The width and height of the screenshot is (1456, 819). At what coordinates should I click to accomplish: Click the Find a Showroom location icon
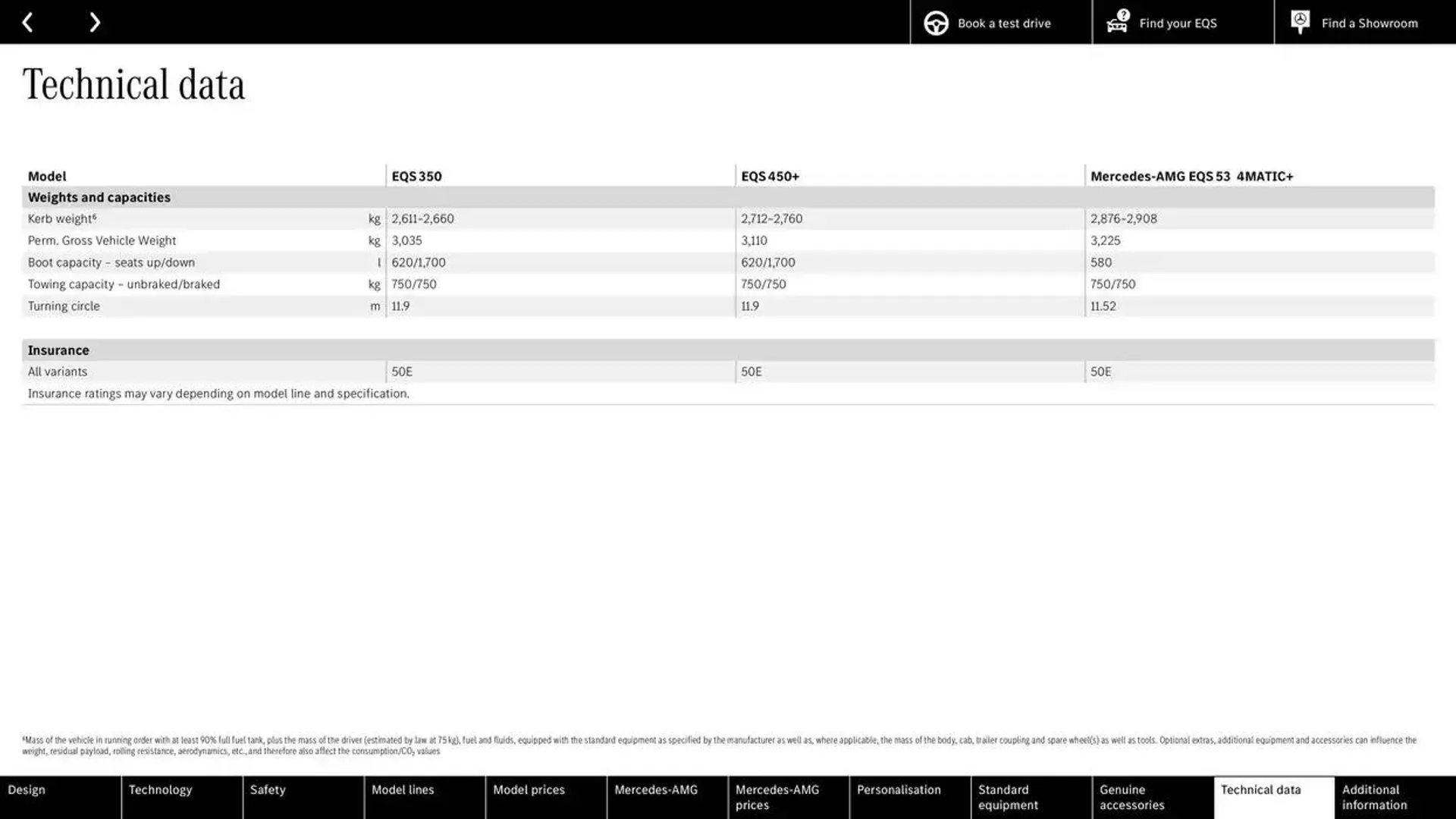(x=1300, y=22)
